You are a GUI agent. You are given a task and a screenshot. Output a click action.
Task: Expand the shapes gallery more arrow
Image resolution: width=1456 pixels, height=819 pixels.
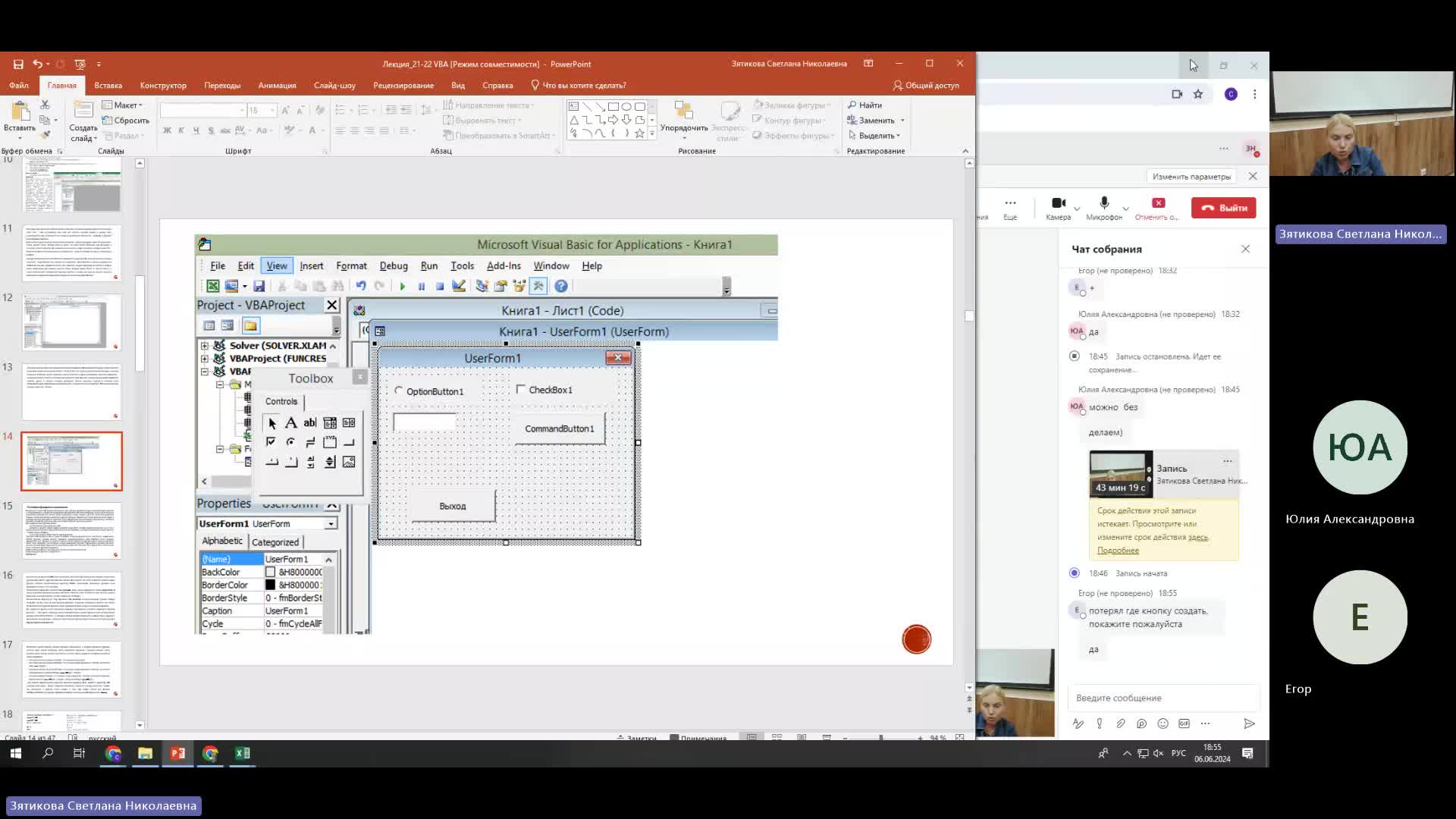pos(651,133)
